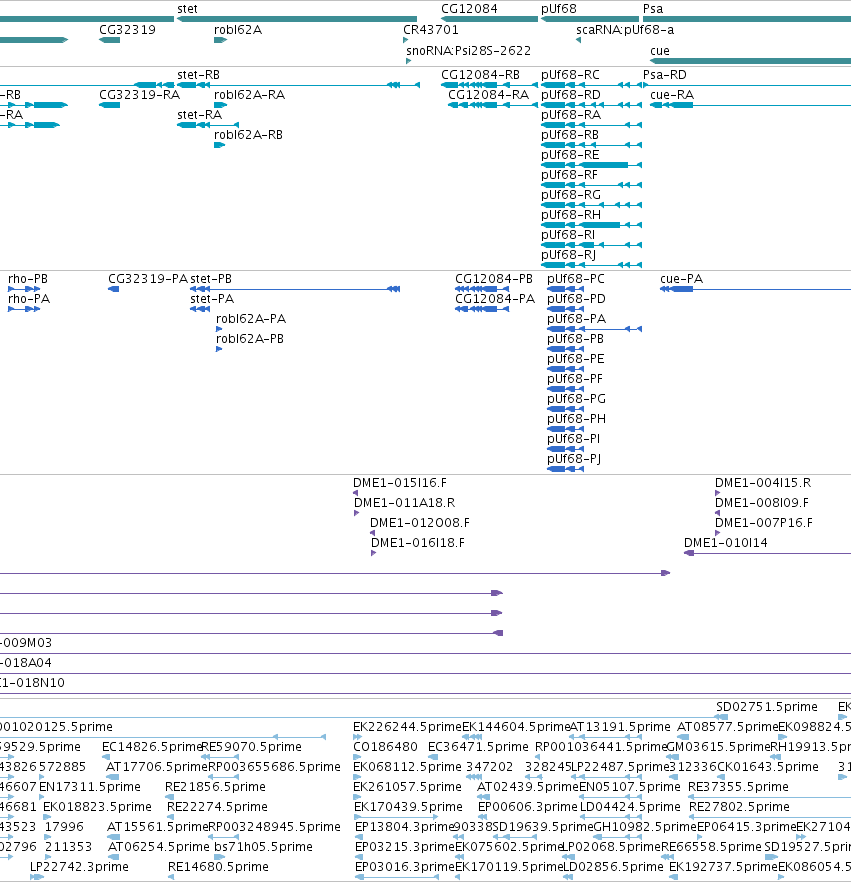Click pUf68-RJ transcript label
The height and width of the screenshot is (882, 851).
569,255
